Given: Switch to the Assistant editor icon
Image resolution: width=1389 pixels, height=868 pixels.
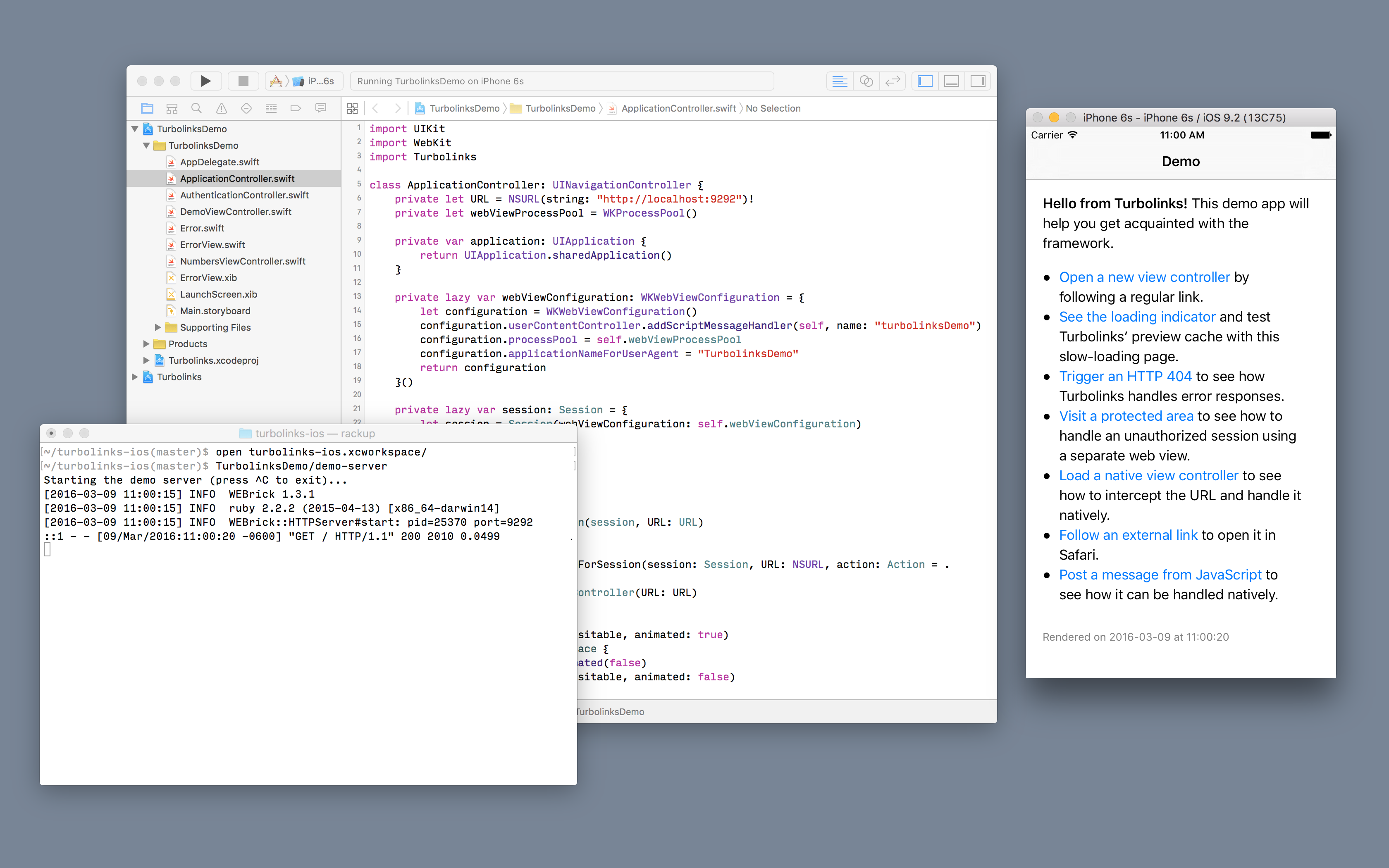Looking at the screenshot, I should 866,81.
